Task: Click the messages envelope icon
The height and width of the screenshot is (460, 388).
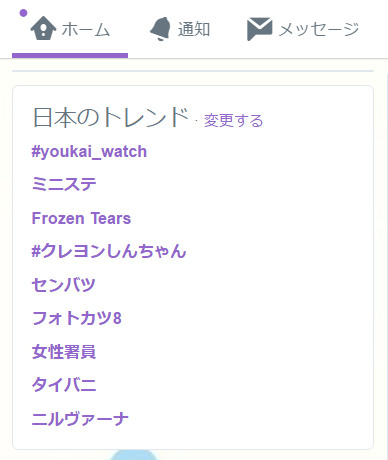Action: (x=259, y=29)
